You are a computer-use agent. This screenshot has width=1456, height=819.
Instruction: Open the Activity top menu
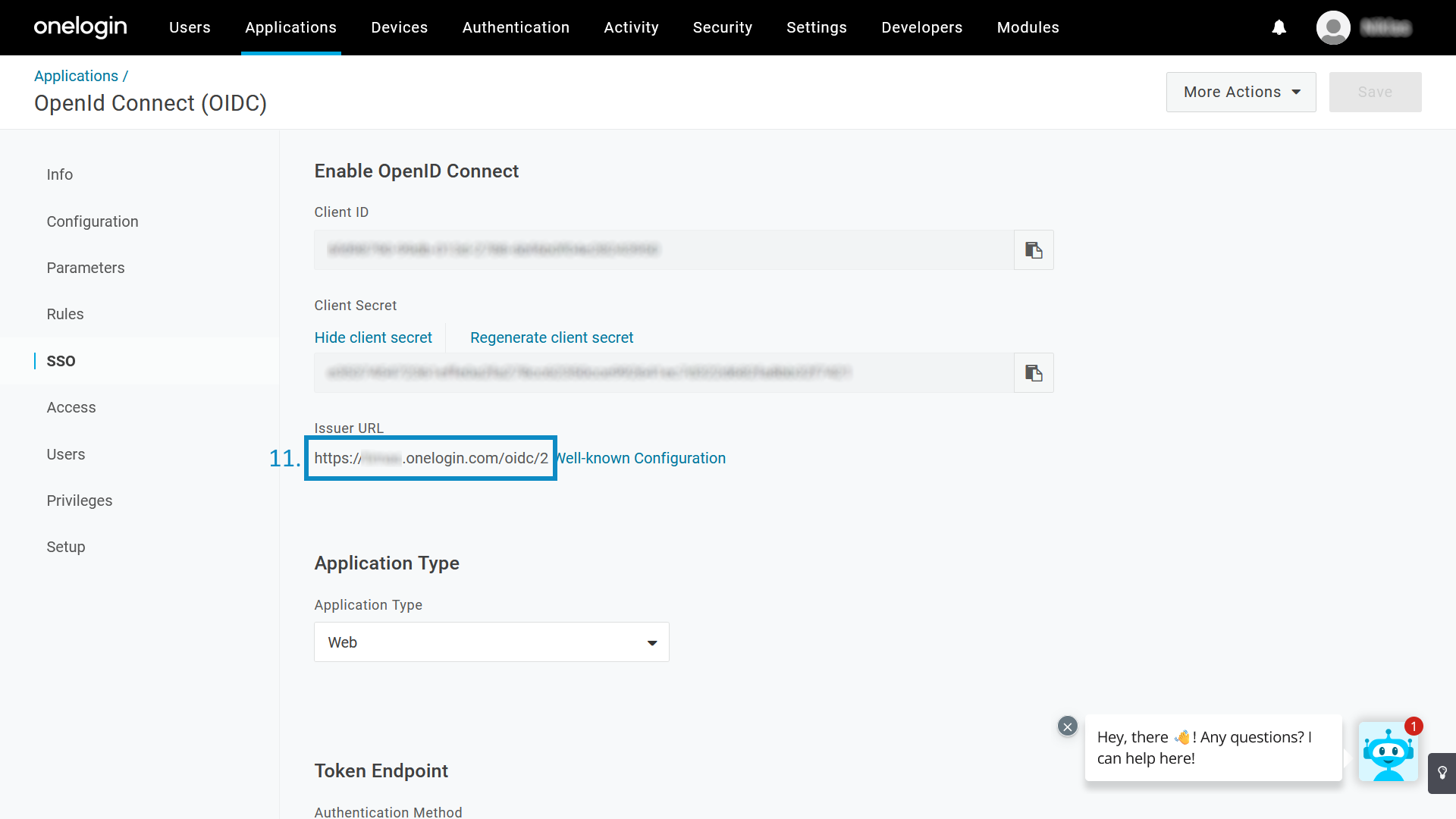[x=631, y=27]
